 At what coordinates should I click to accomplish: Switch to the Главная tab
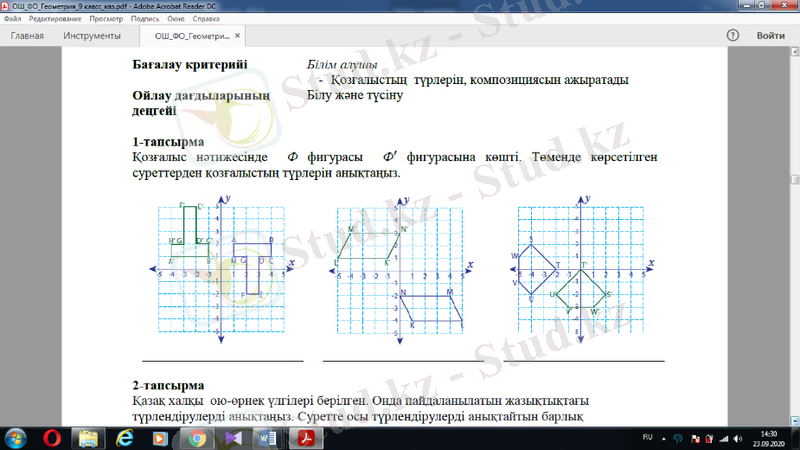click(27, 36)
